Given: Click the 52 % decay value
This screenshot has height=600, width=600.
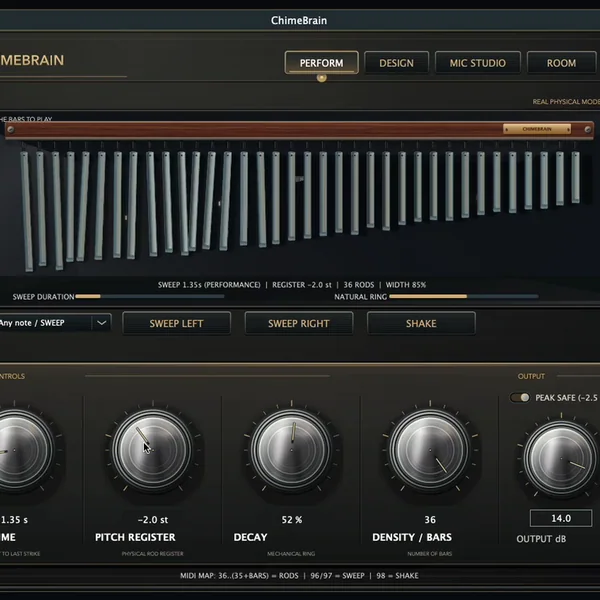Looking at the screenshot, I should (292, 520).
